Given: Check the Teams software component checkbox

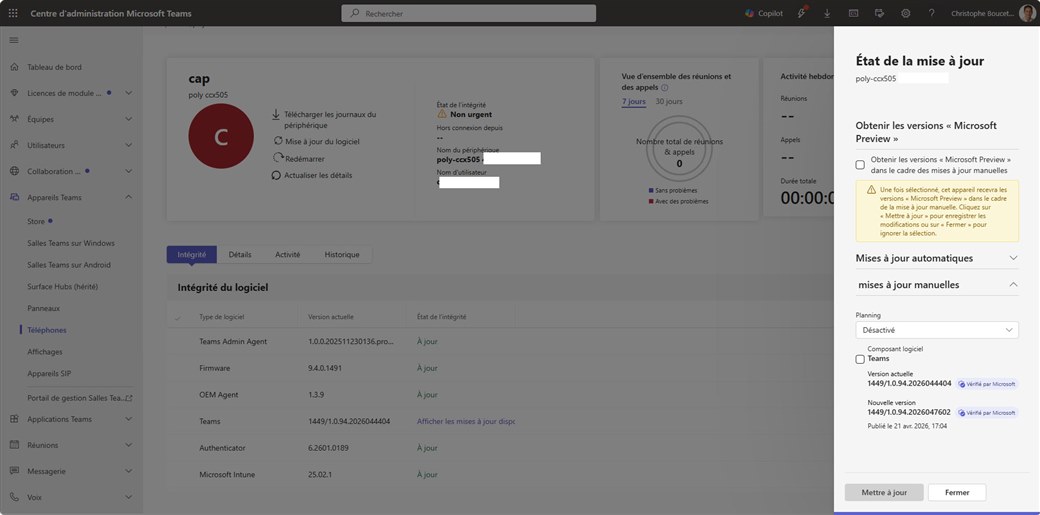Looking at the screenshot, I should click(x=860, y=359).
